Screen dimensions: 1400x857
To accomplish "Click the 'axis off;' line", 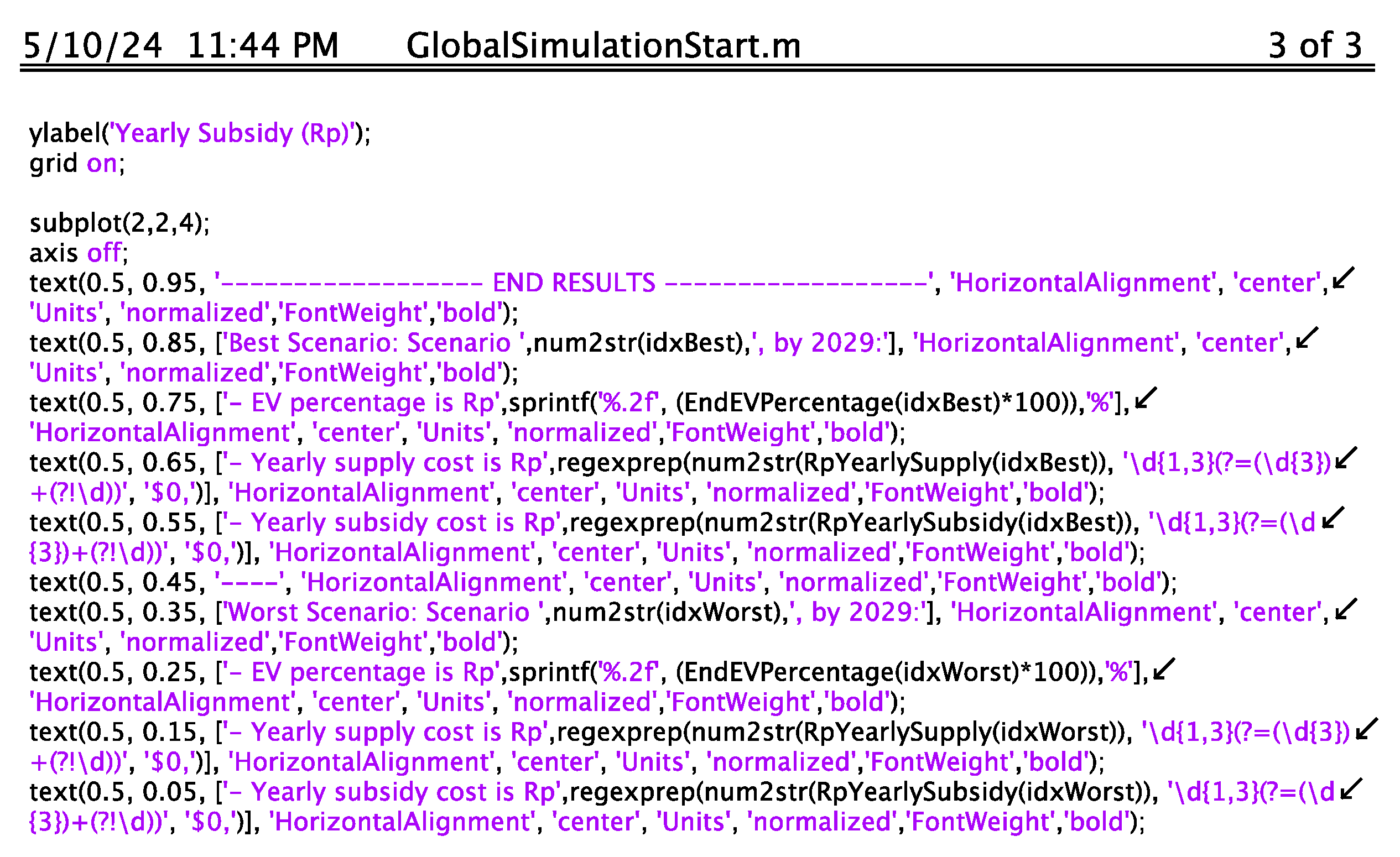I will click(79, 253).
